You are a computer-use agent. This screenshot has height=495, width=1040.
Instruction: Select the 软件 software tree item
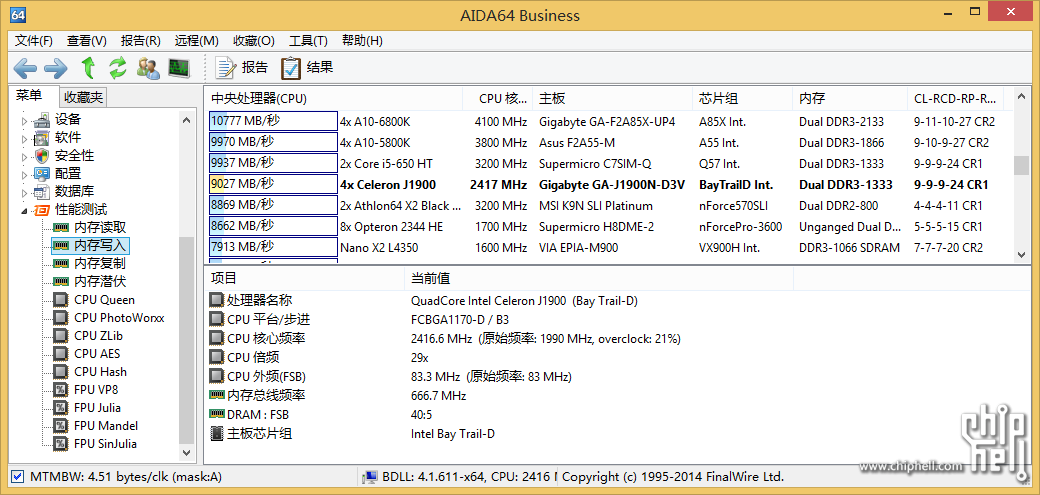(68, 138)
